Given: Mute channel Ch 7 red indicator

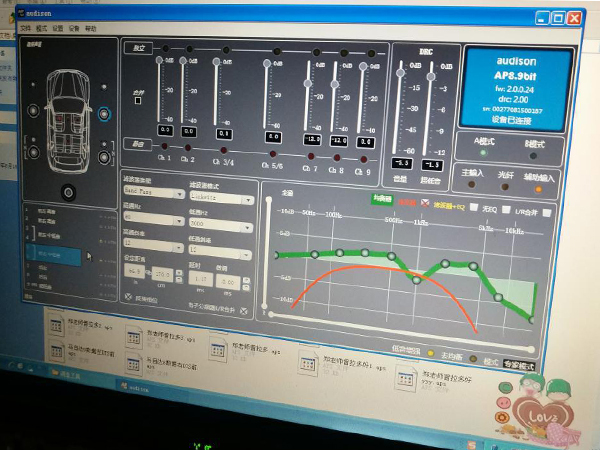Looking at the screenshot, I should [311, 156].
